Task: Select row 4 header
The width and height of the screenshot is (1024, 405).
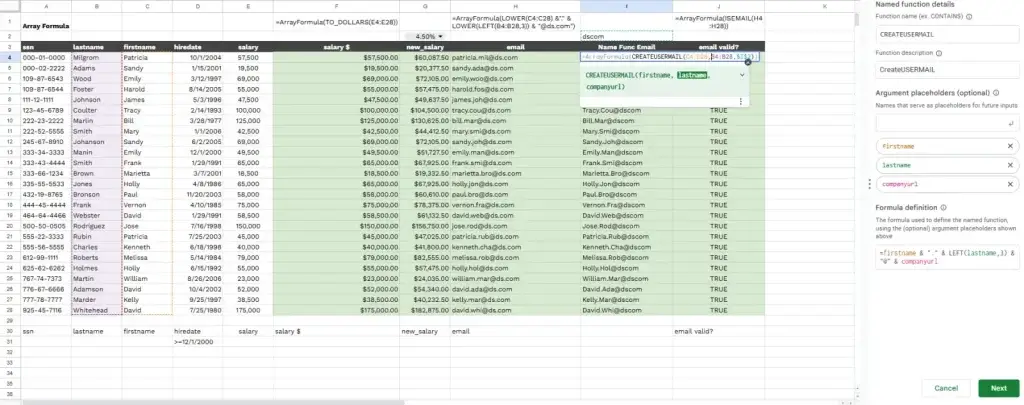Action: click(x=10, y=57)
